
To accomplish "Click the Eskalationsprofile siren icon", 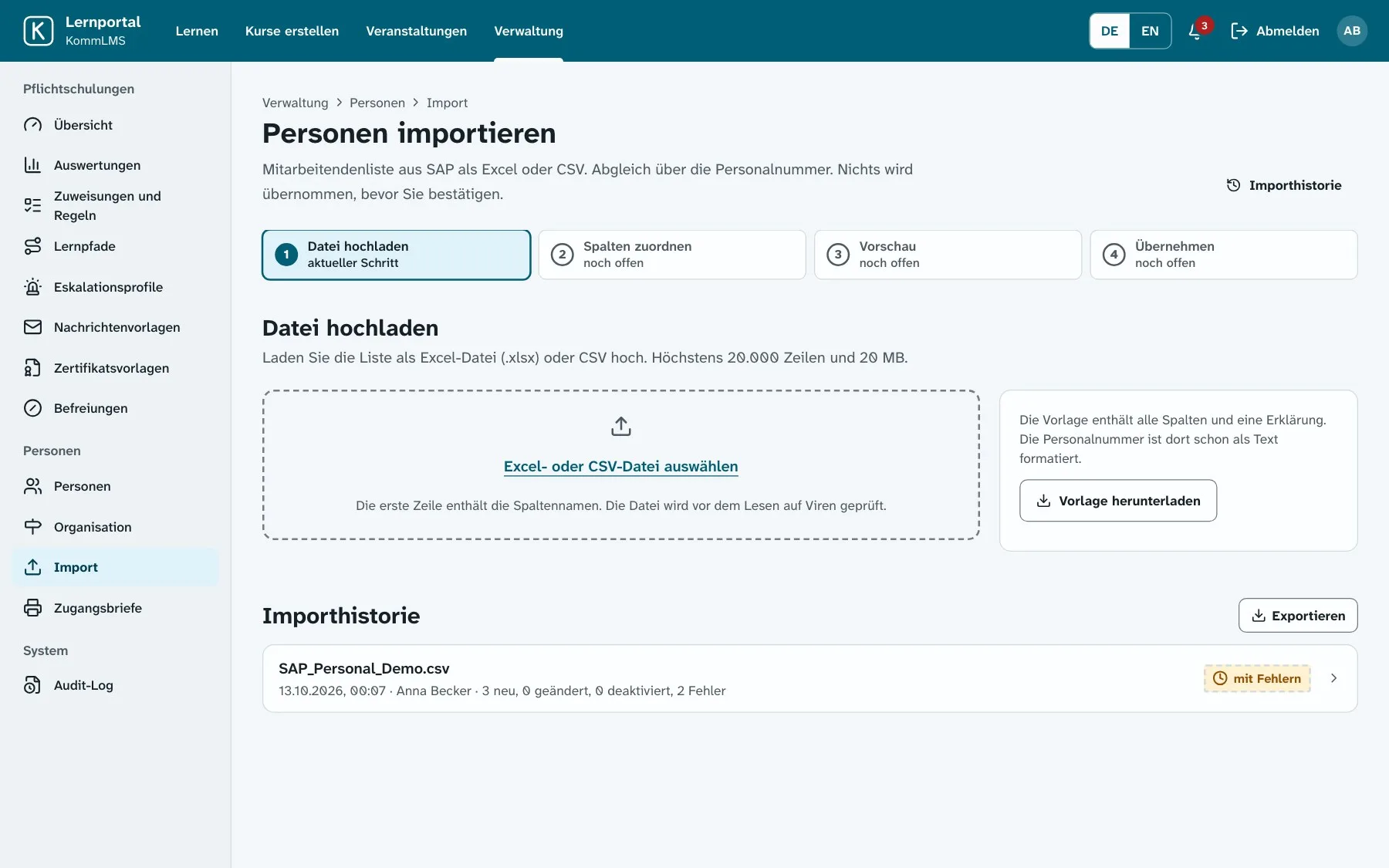I will click(x=32, y=287).
